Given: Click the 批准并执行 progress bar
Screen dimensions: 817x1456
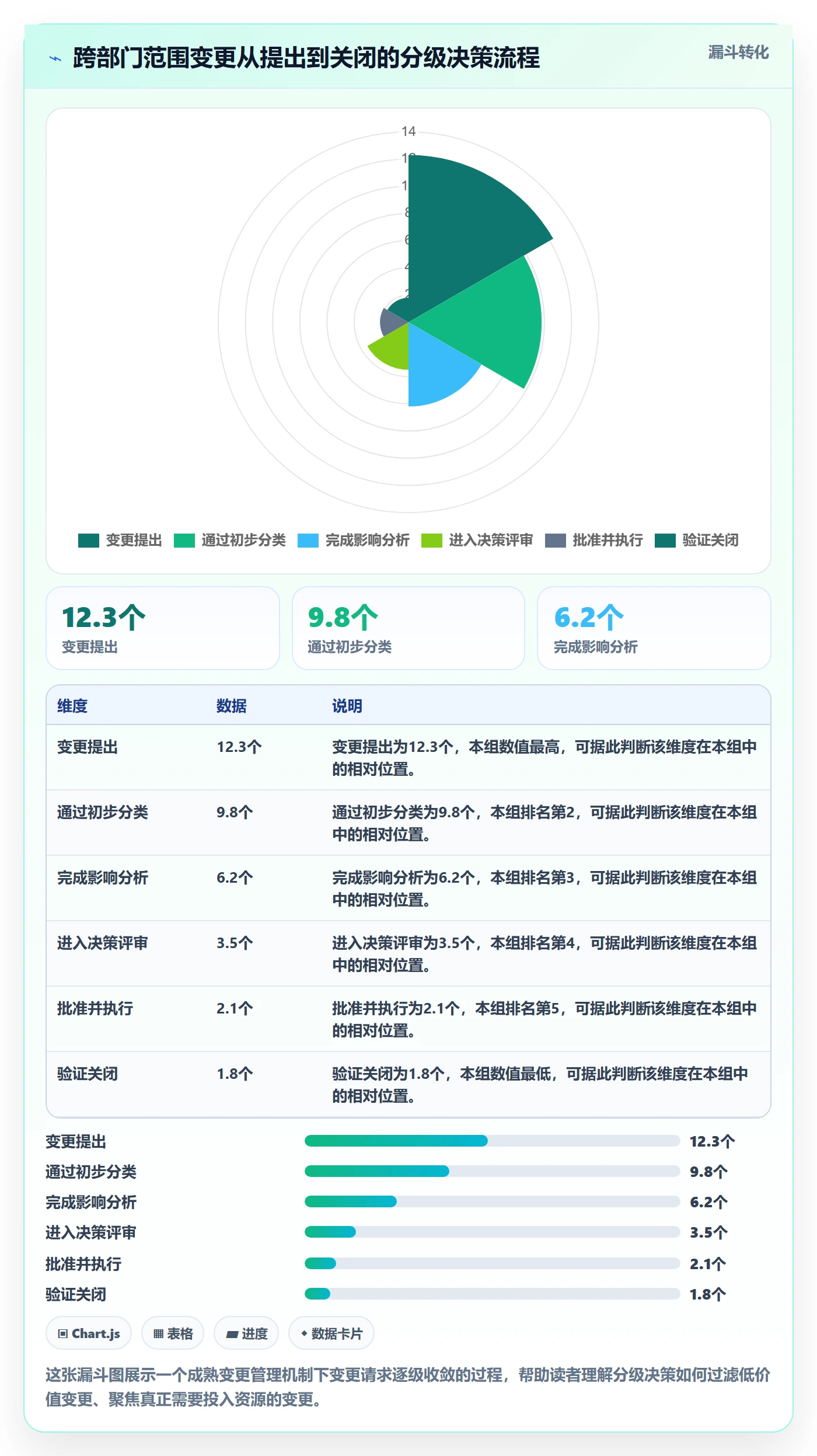Looking at the screenshot, I should (x=493, y=1263).
